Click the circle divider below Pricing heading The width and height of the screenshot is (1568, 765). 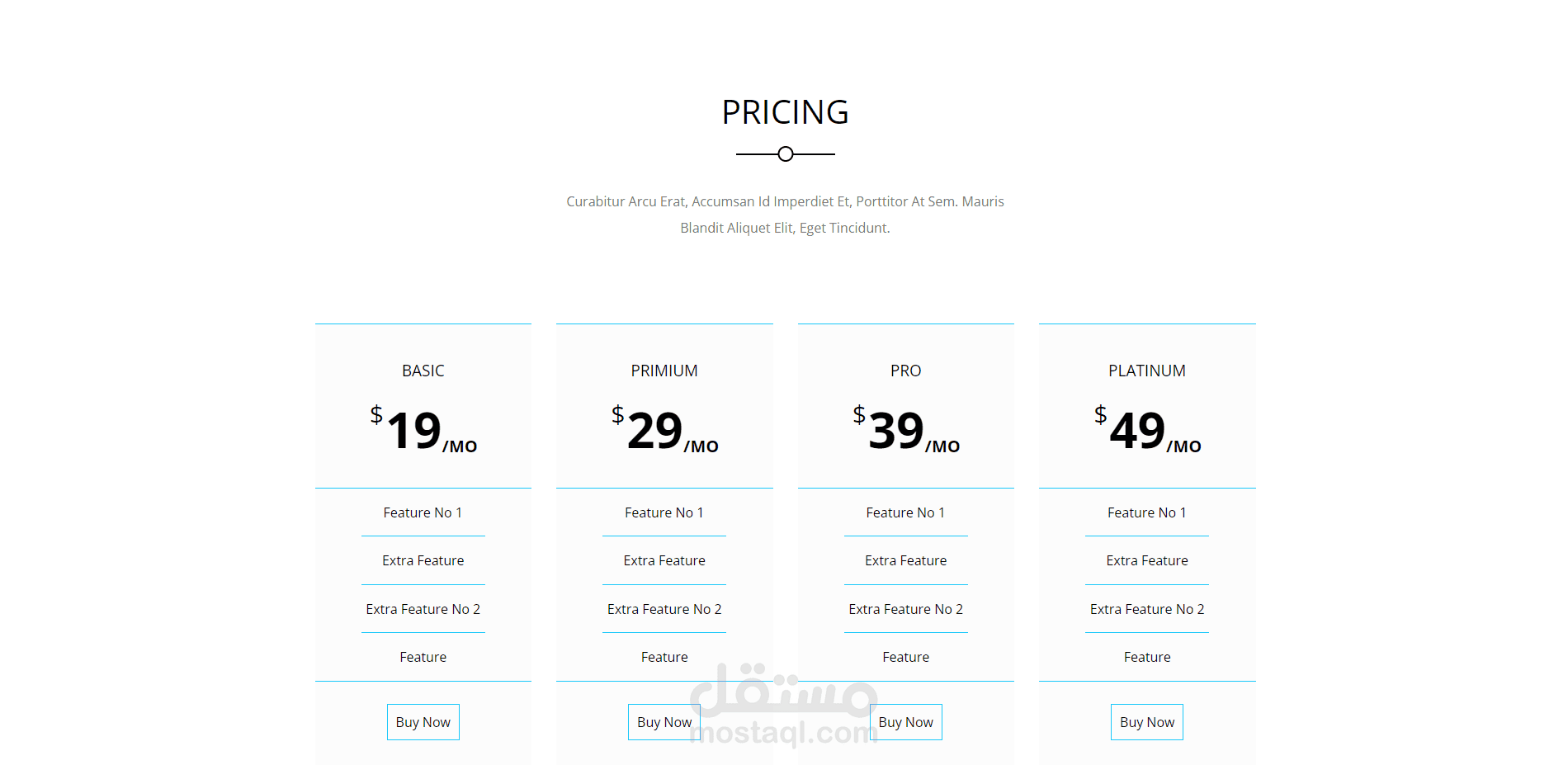[x=786, y=154]
